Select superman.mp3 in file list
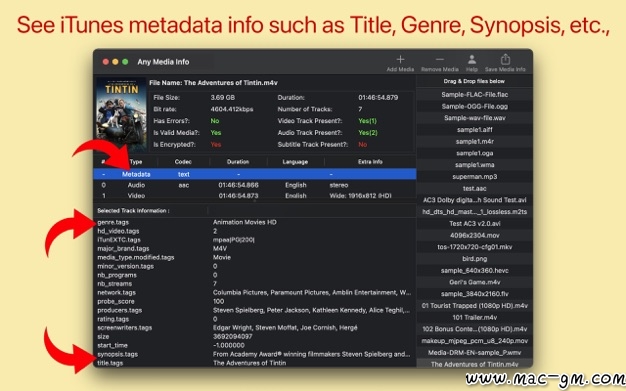626x391 pixels. coord(474,177)
